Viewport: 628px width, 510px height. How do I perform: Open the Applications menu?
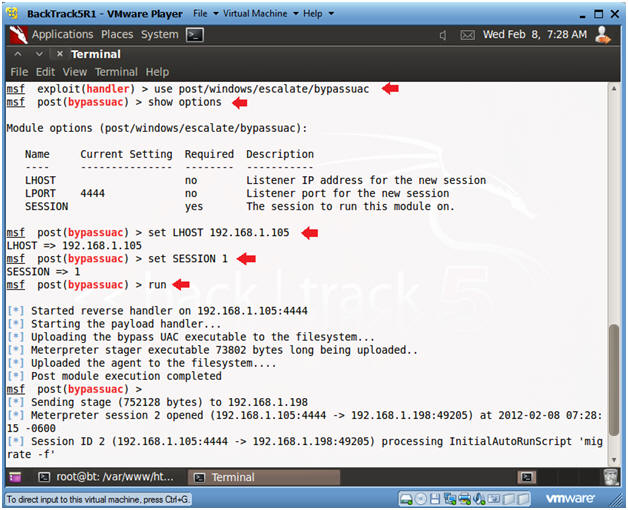pyautogui.click(x=62, y=34)
